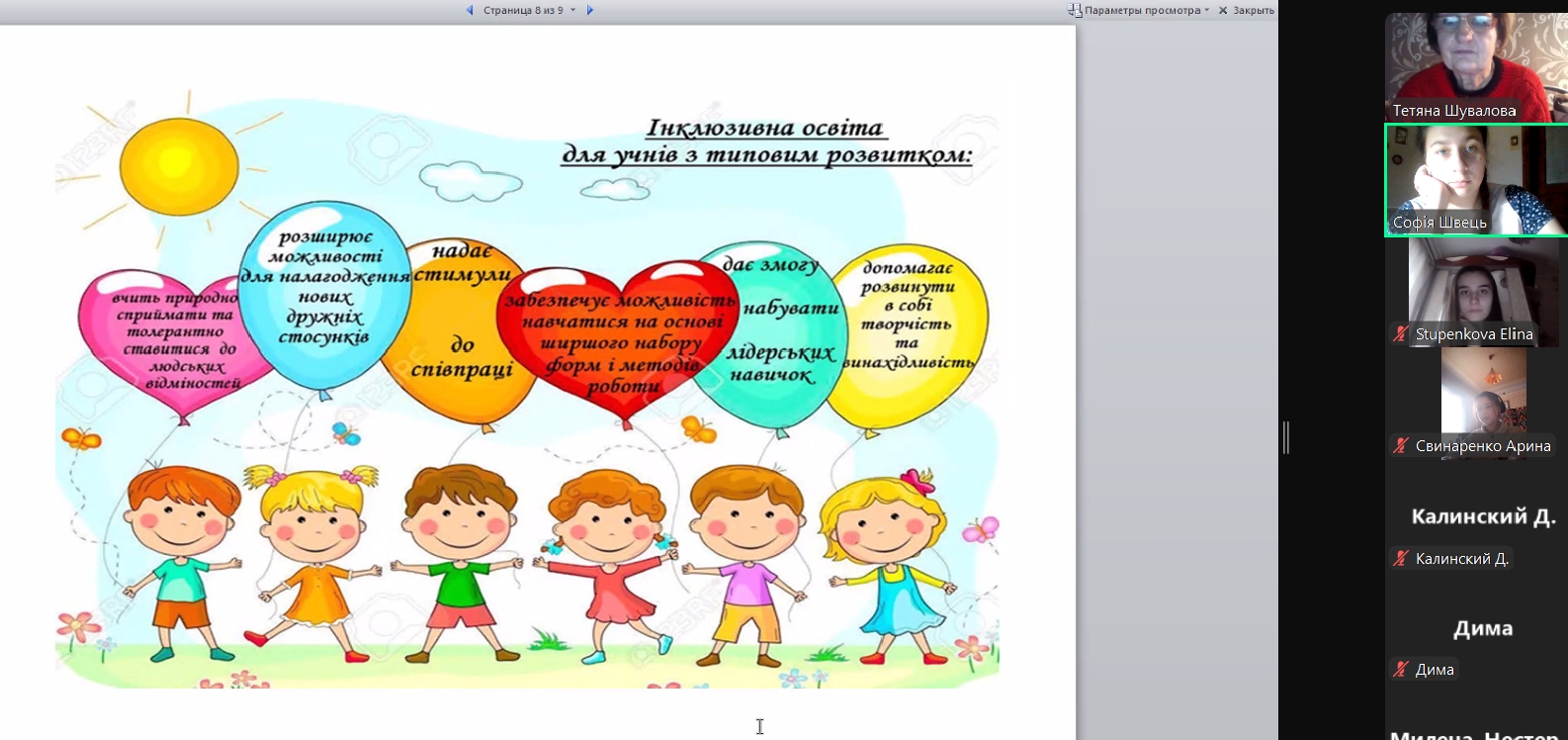
Task: Select Свинаренко Арина's video thumbnail
Action: (x=1483, y=404)
